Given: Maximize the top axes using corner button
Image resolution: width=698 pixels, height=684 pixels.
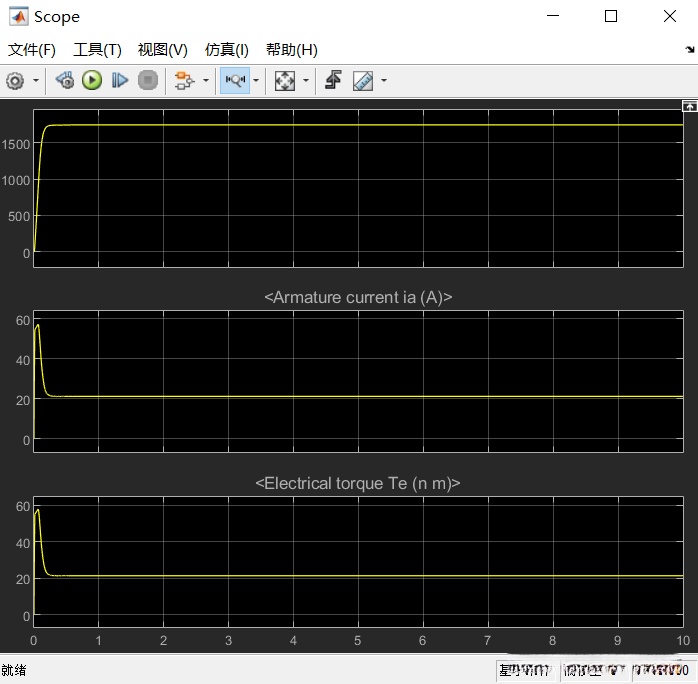Looking at the screenshot, I should (688, 106).
